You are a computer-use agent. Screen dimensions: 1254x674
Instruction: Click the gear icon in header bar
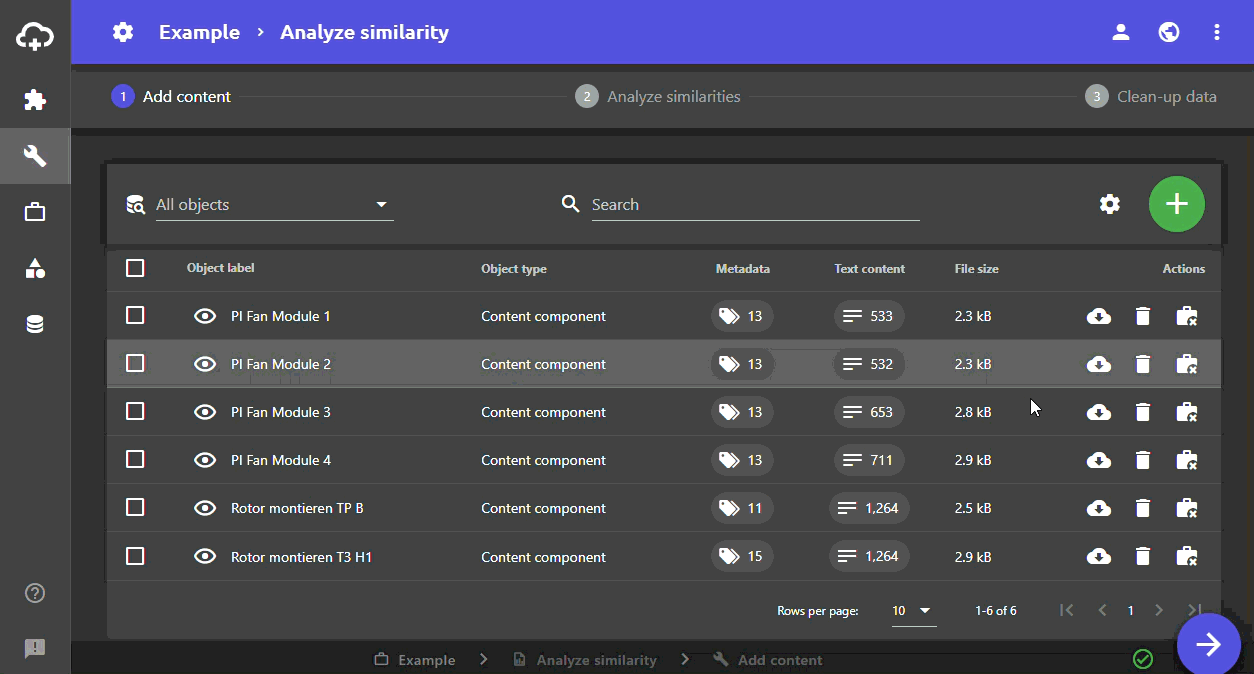123,32
